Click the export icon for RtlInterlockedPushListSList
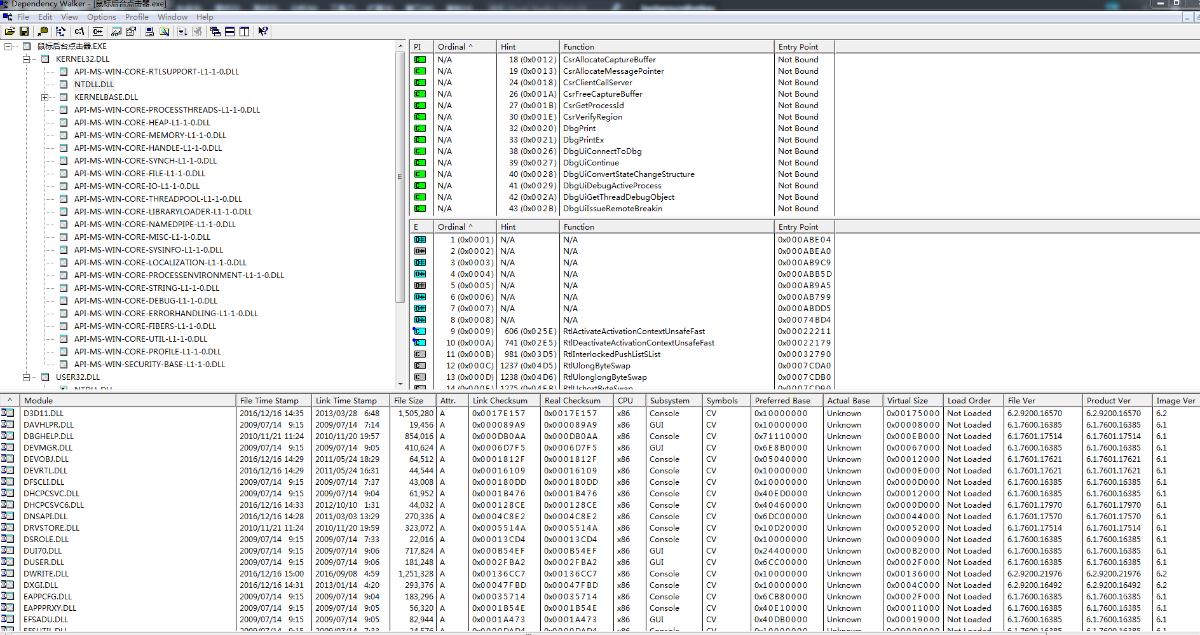The width and height of the screenshot is (1200, 635). 420,354
